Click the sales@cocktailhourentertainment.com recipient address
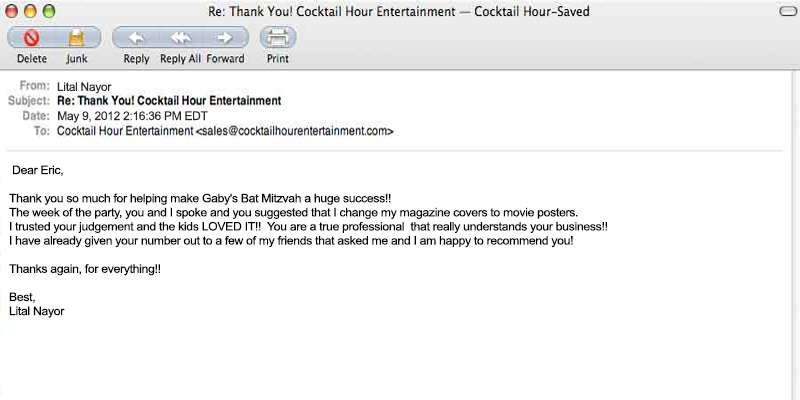800x400 pixels. (x=294, y=131)
